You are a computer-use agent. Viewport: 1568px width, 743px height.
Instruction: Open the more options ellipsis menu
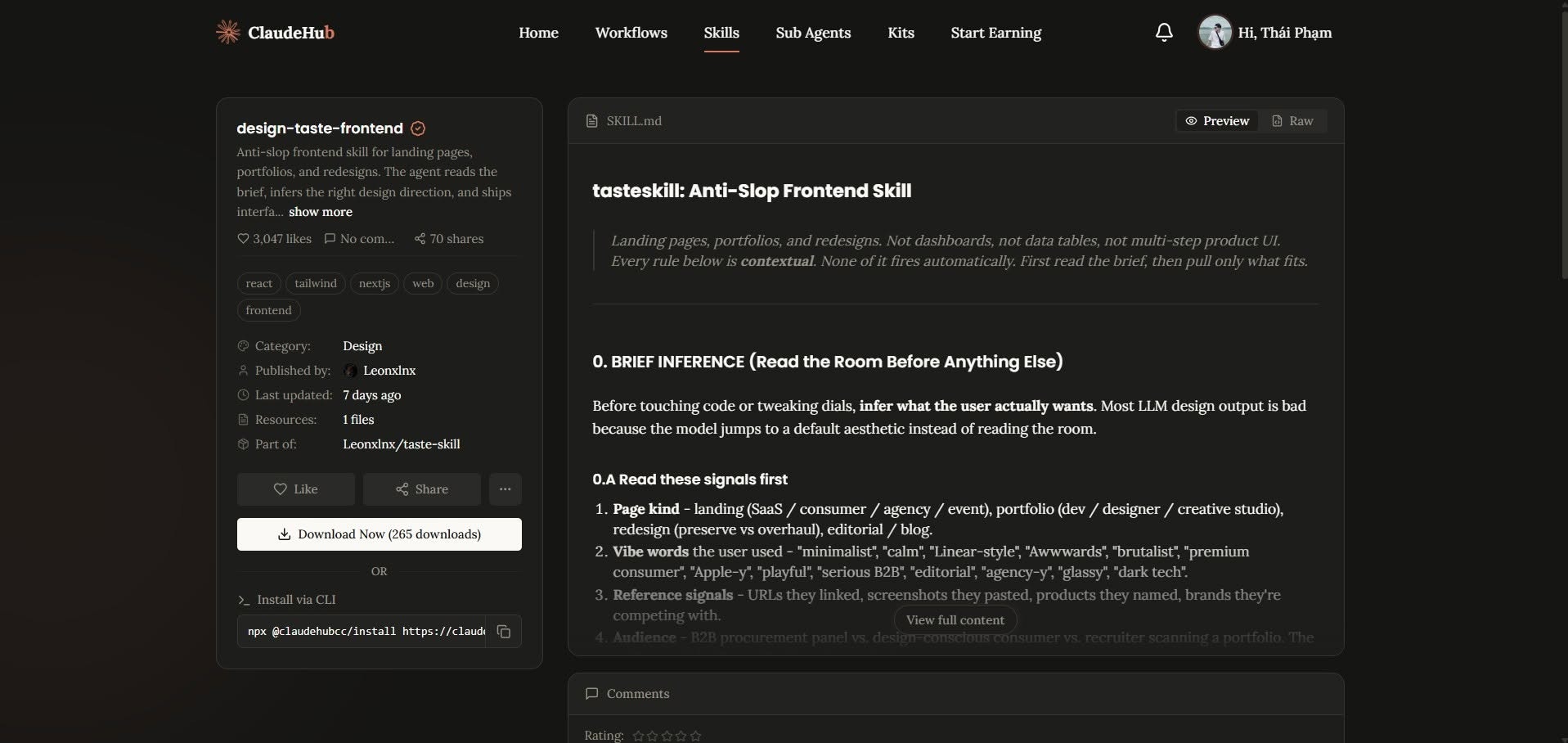pos(505,489)
